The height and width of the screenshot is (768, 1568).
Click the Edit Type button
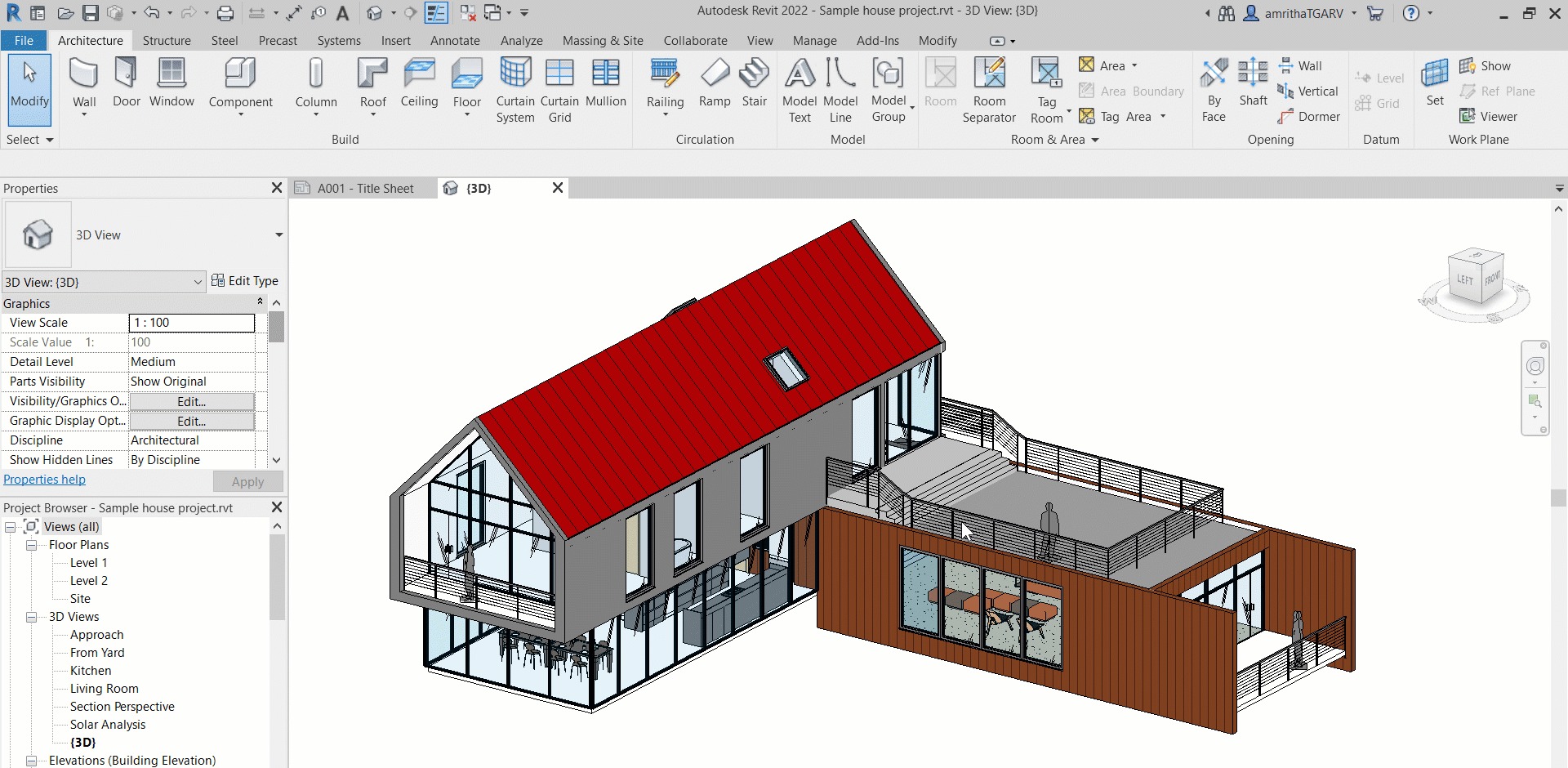[245, 281]
